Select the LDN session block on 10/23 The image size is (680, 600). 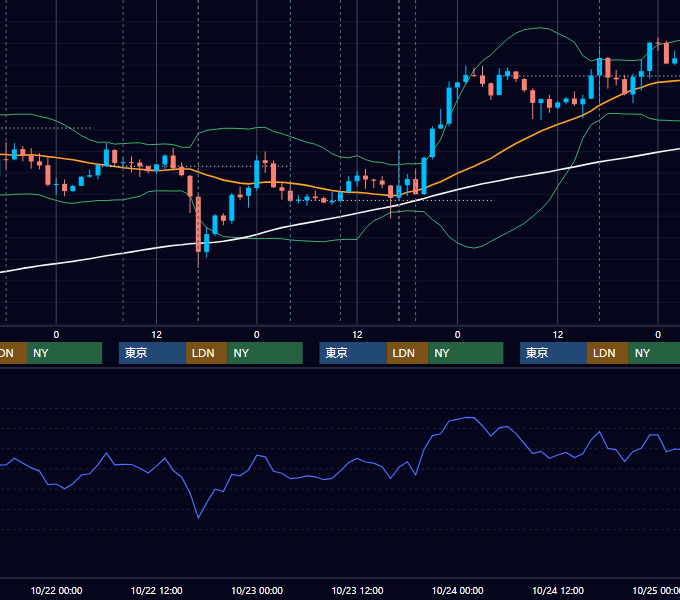[x=407, y=353]
